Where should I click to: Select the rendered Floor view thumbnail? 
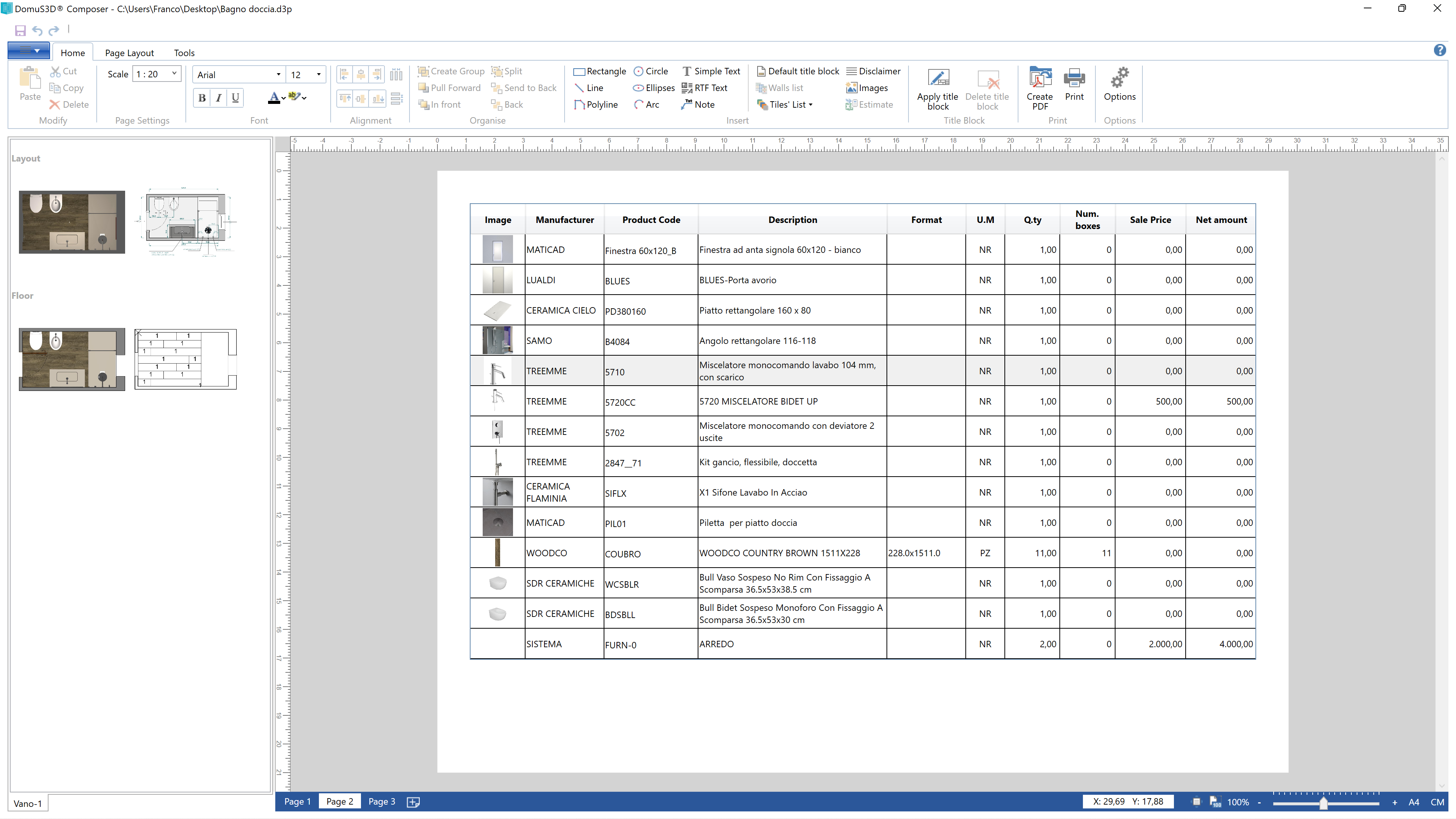point(72,359)
